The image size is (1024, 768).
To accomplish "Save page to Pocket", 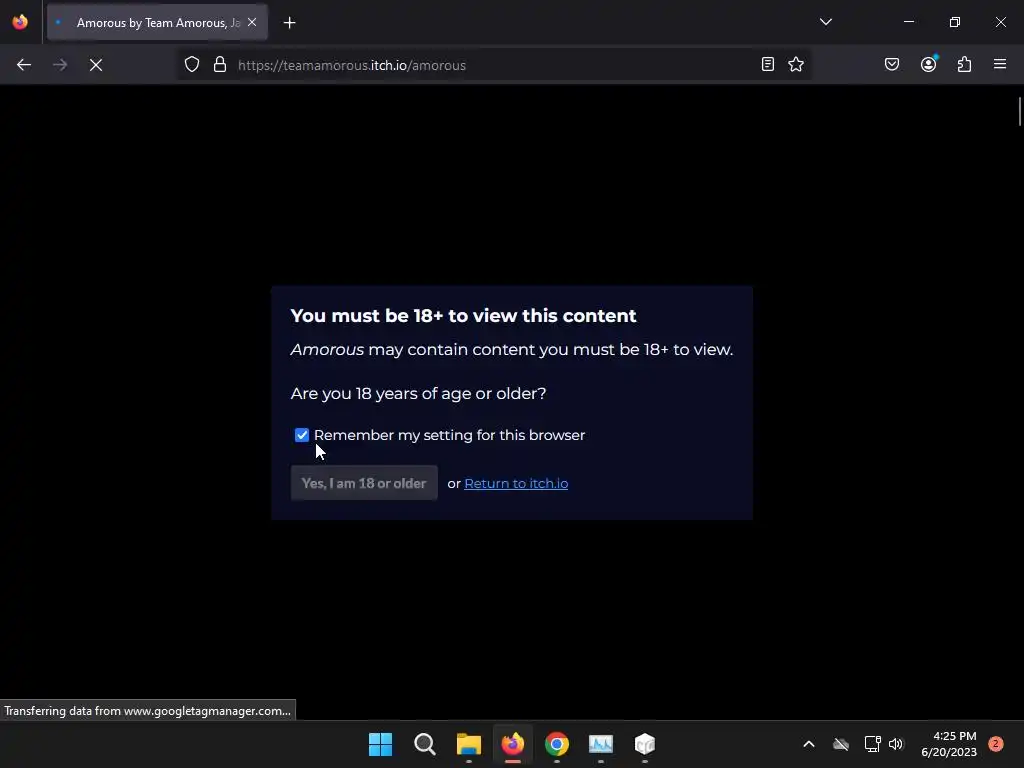I will point(891,64).
